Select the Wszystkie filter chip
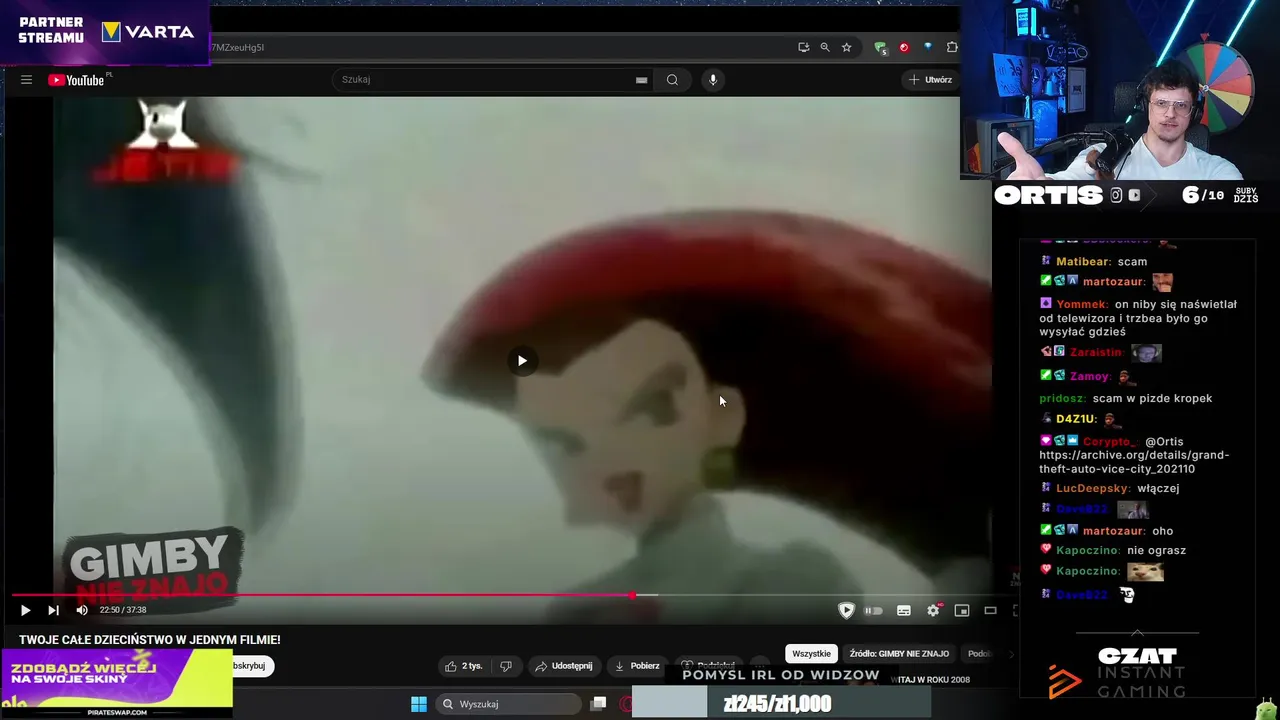This screenshot has width=1280, height=720. (811, 654)
